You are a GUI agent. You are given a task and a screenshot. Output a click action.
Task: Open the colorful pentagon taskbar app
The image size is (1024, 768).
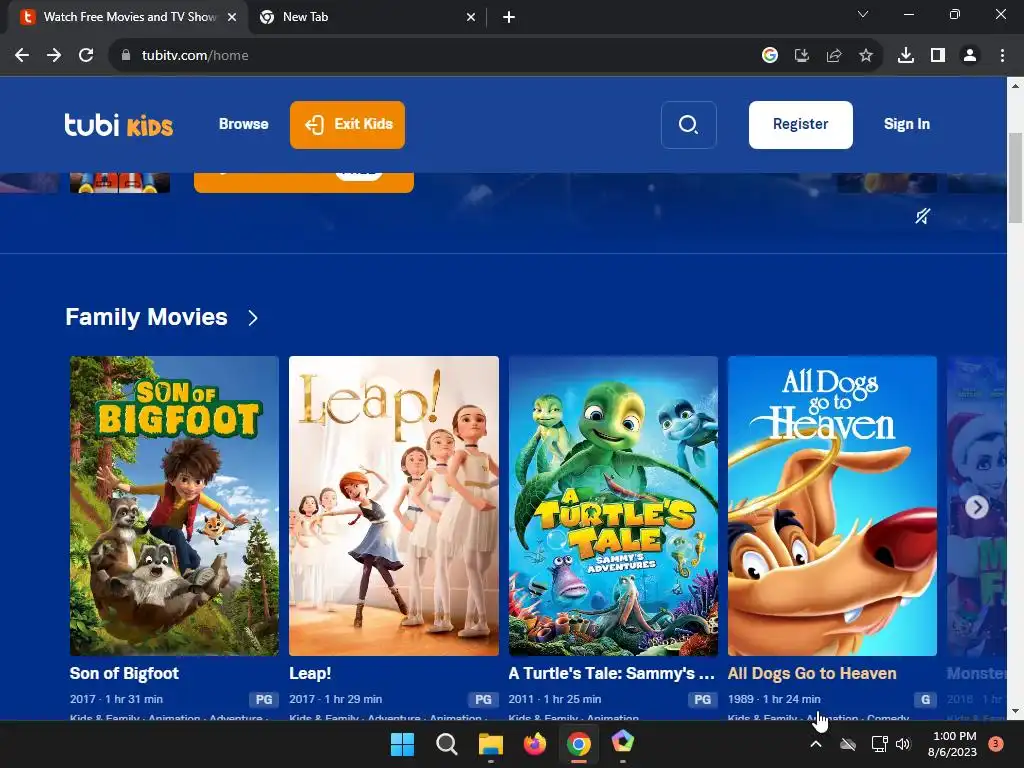tap(623, 743)
